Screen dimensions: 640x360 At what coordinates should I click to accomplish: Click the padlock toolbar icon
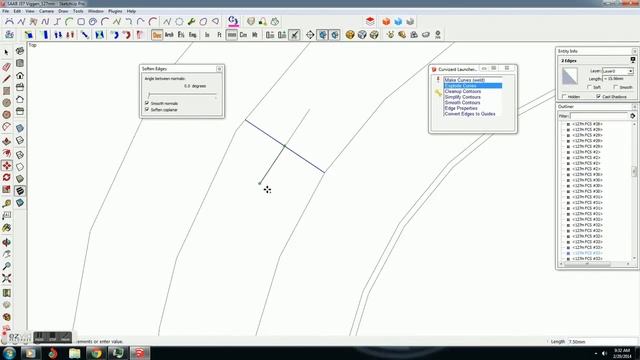pyautogui.click(x=262, y=21)
